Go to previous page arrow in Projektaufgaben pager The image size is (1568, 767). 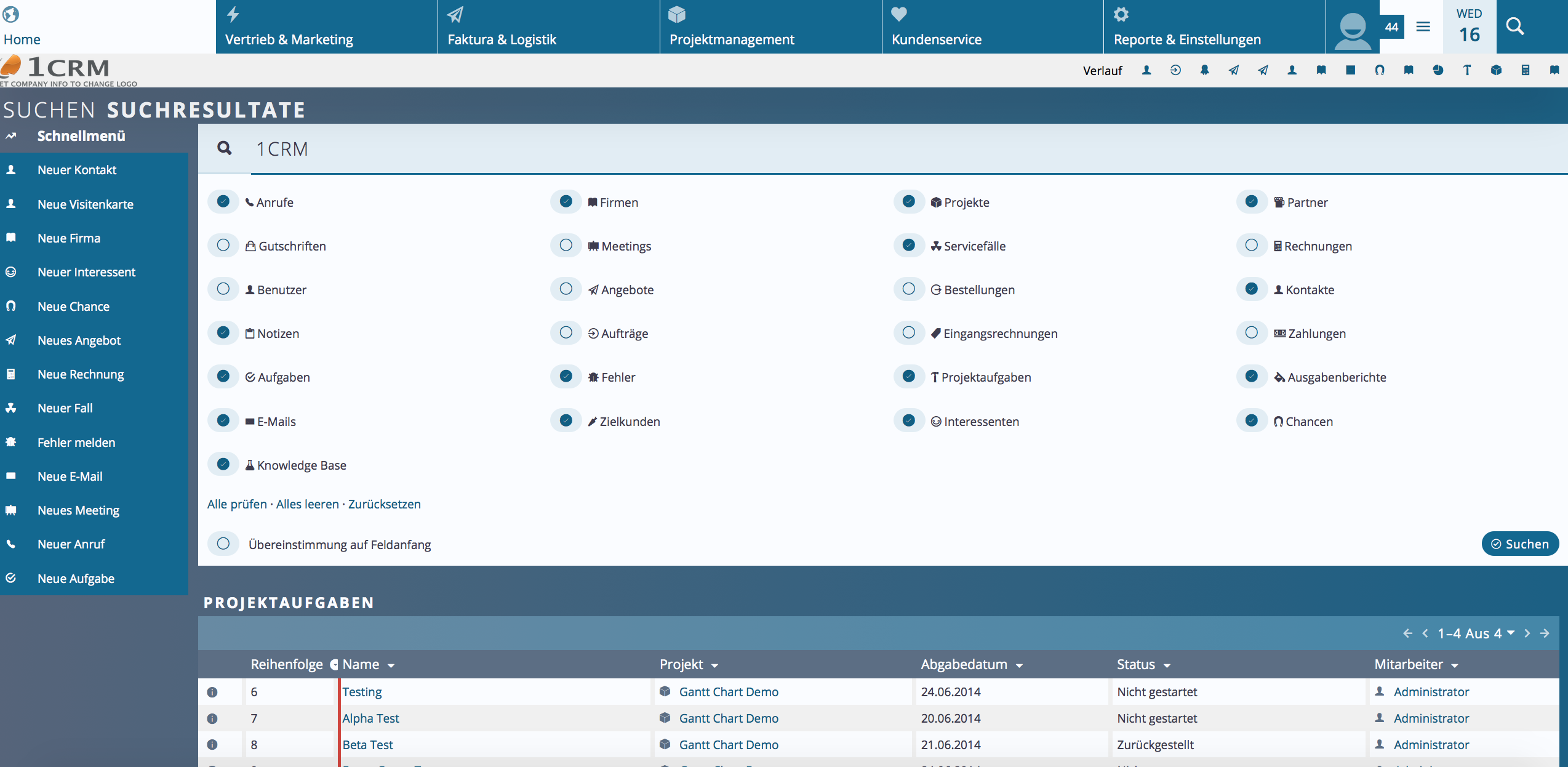pos(1425,633)
